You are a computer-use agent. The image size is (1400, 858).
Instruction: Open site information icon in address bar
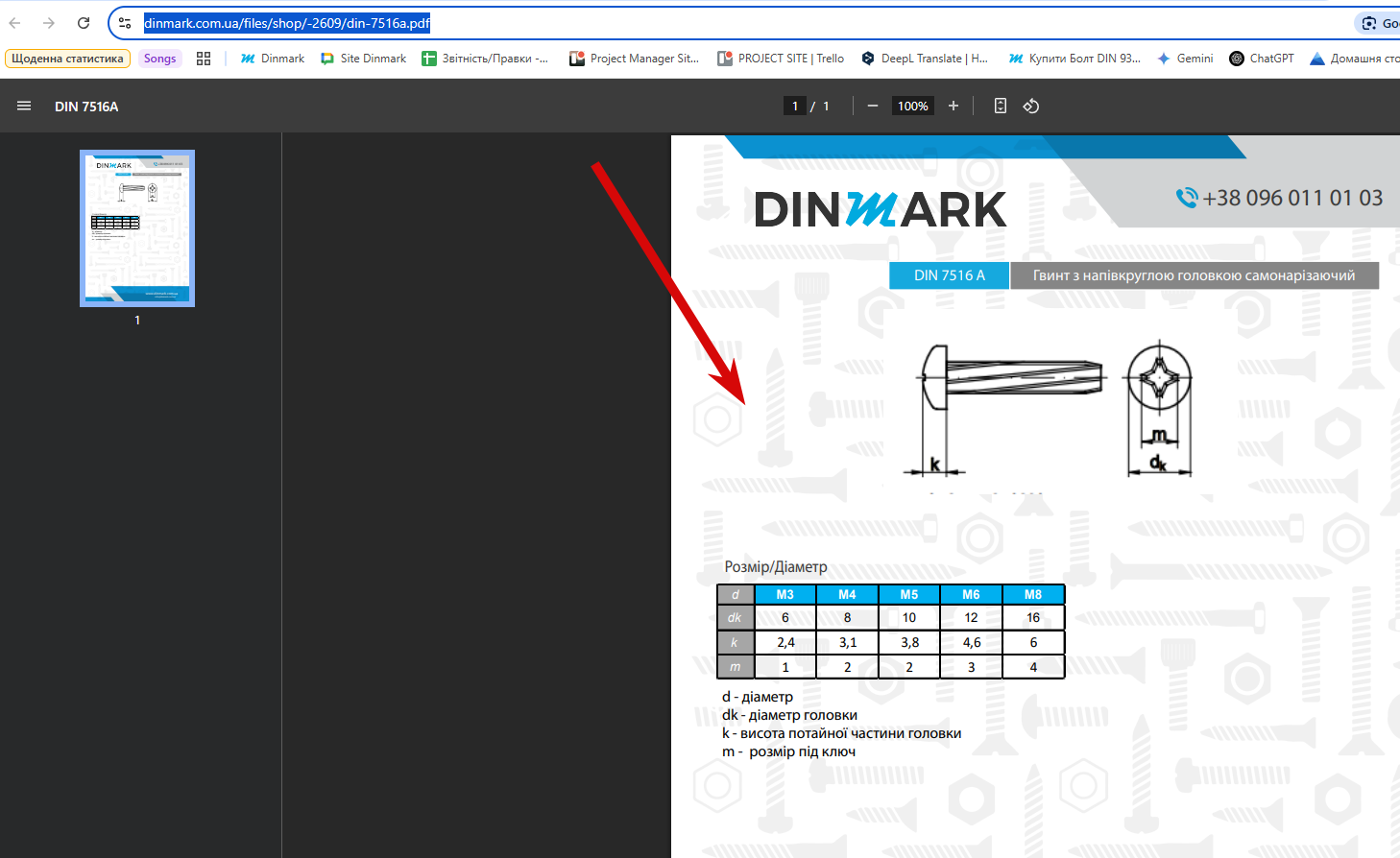(x=125, y=23)
